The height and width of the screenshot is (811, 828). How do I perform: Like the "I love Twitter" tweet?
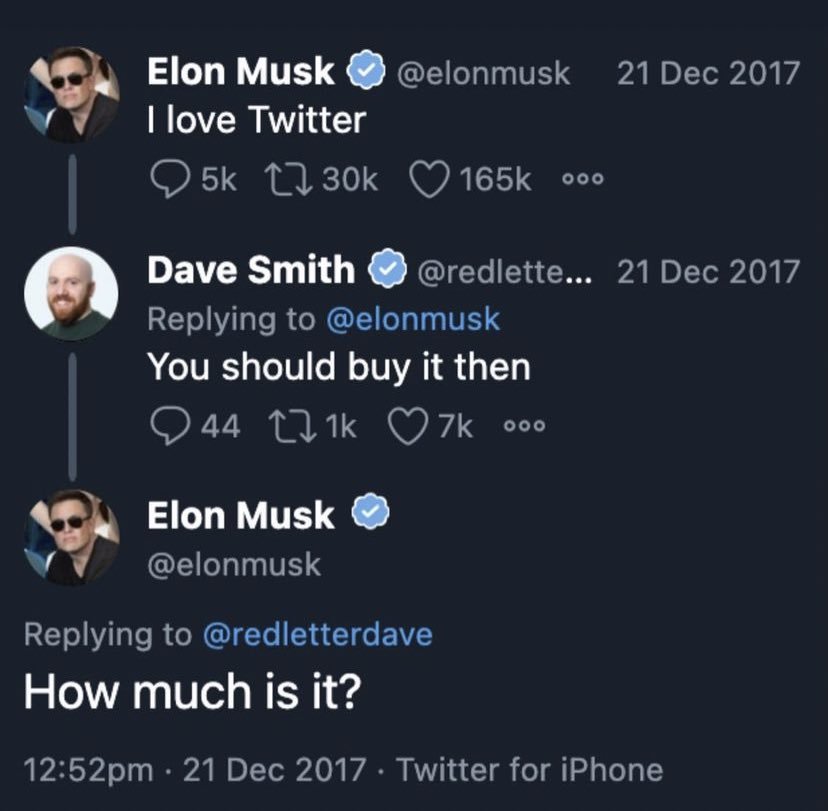(x=431, y=180)
